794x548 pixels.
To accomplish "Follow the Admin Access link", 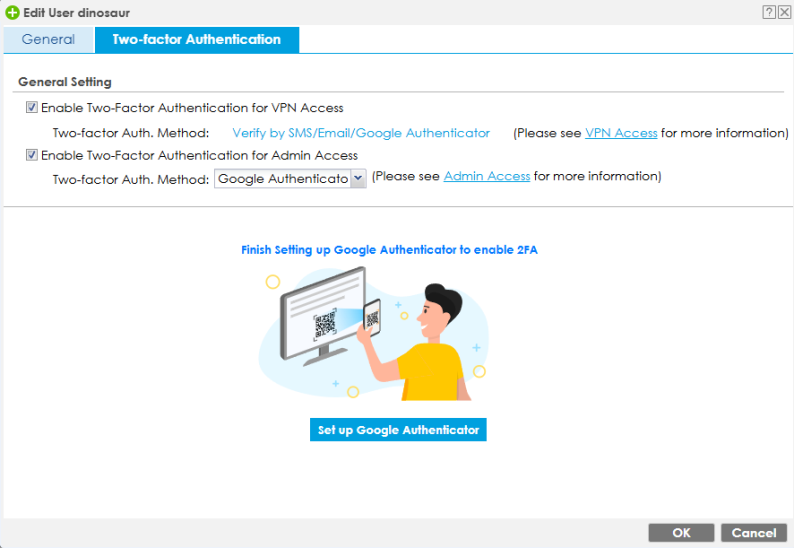I will click(x=486, y=176).
